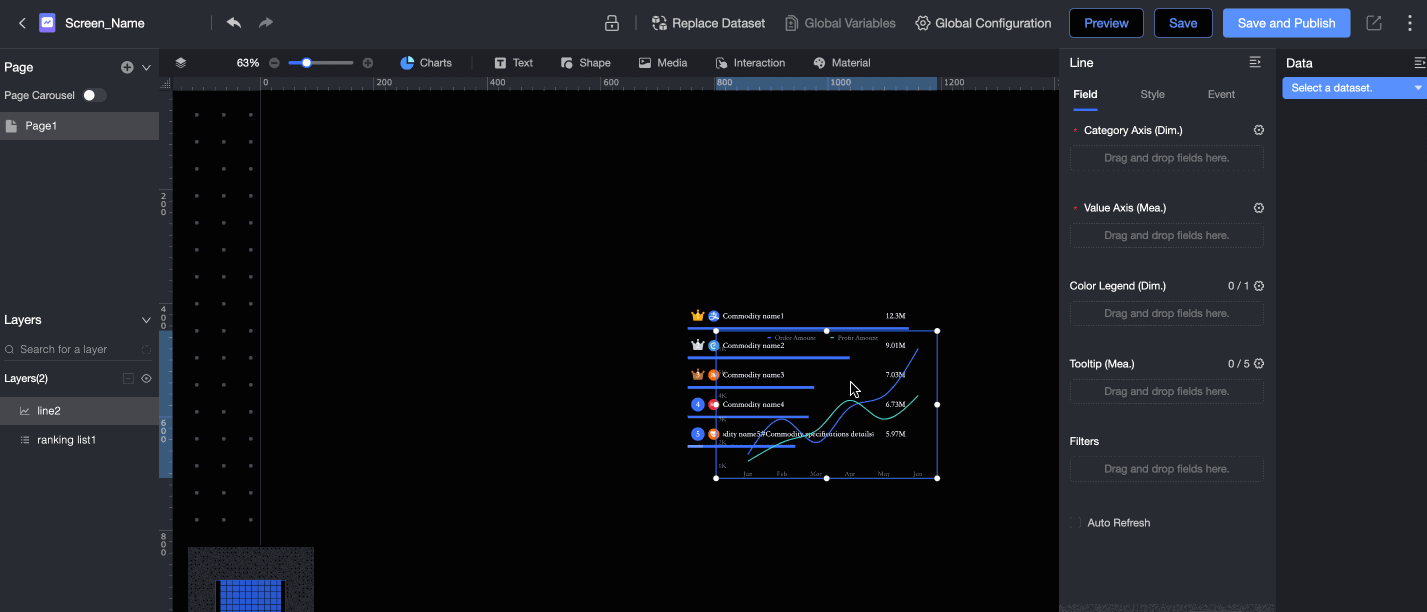Open the layers stack icon in toolbar
The height and width of the screenshot is (612, 1427).
click(x=181, y=63)
